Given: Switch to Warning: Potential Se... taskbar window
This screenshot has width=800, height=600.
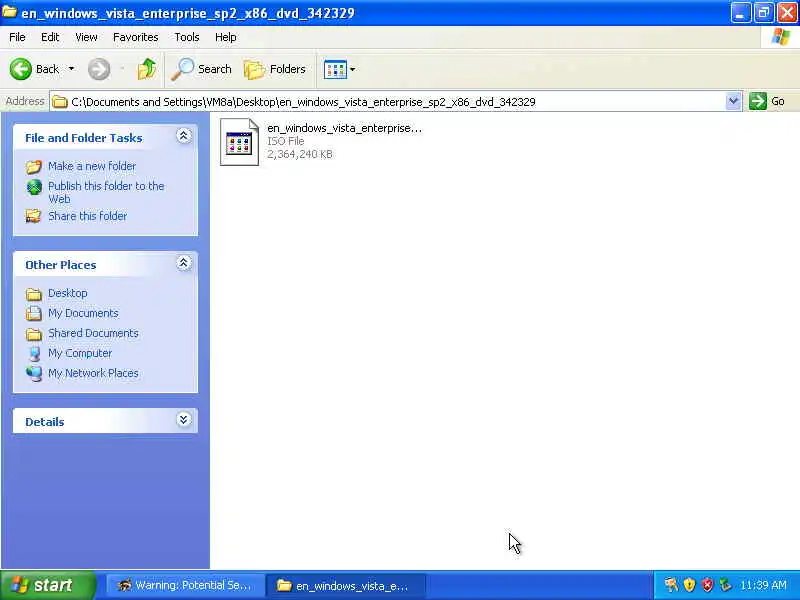Looking at the screenshot, I should (x=185, y=585).
